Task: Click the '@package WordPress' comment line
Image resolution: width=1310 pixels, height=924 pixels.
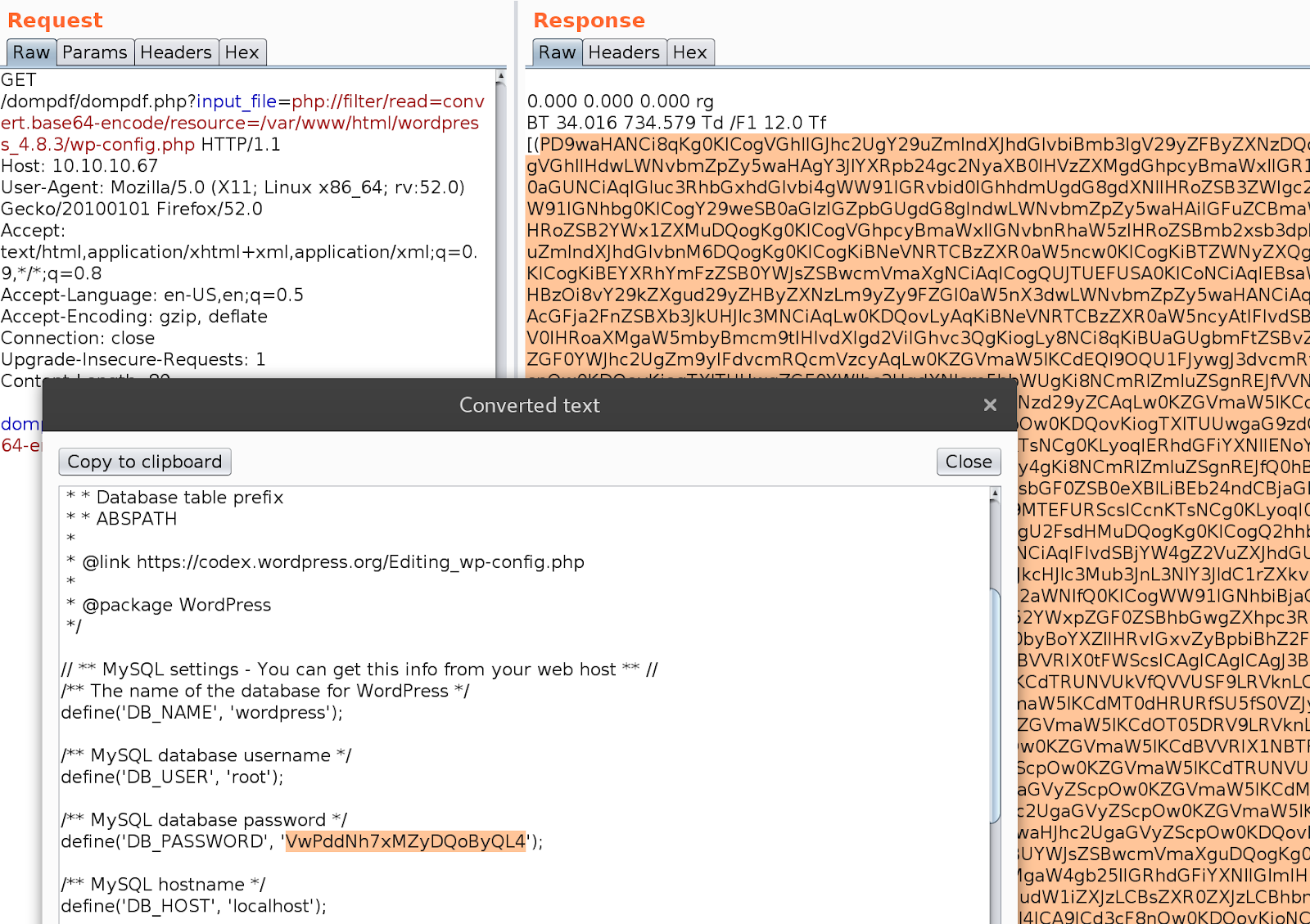Action: point(169,605)
